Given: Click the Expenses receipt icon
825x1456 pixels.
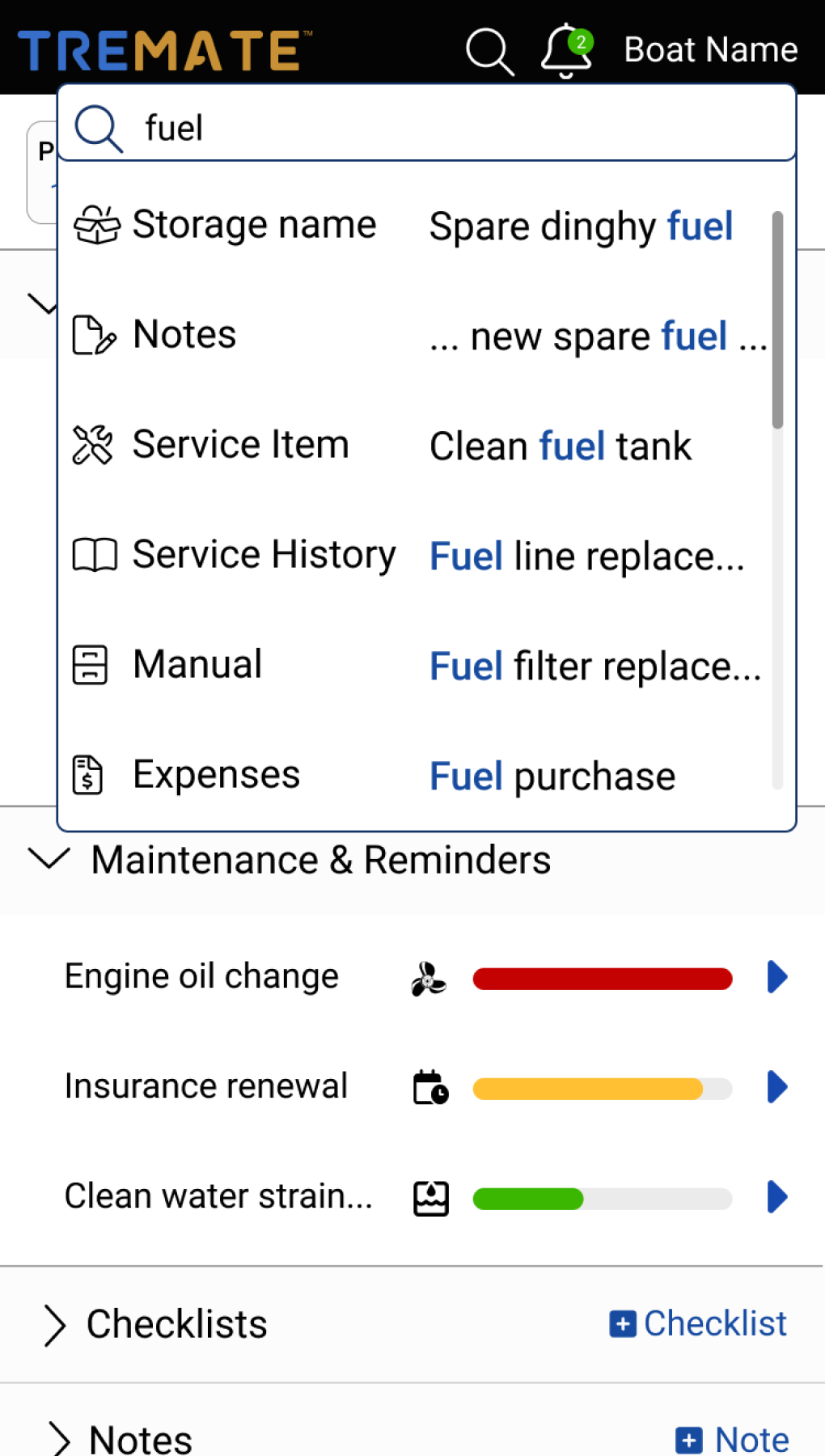Looking at the screenshot, I should pyautogui.click(x=88, y=775).
